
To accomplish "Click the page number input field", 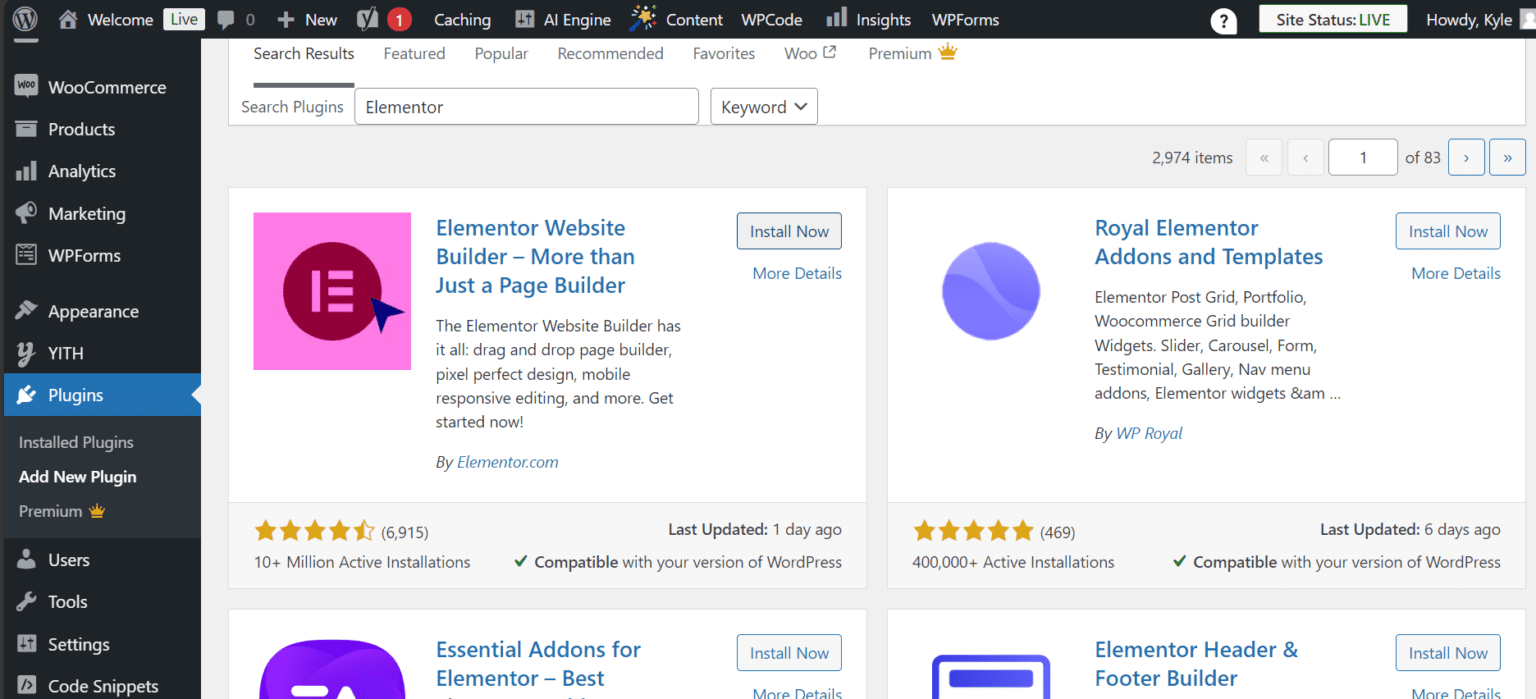I will click(x=1362, y=157).
